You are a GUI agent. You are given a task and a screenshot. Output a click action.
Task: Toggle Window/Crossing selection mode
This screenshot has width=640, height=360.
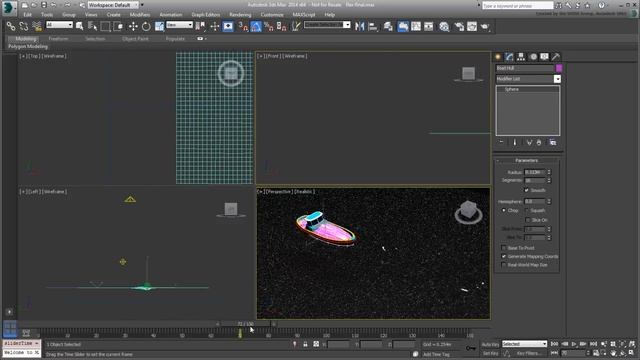pos(118,27)
